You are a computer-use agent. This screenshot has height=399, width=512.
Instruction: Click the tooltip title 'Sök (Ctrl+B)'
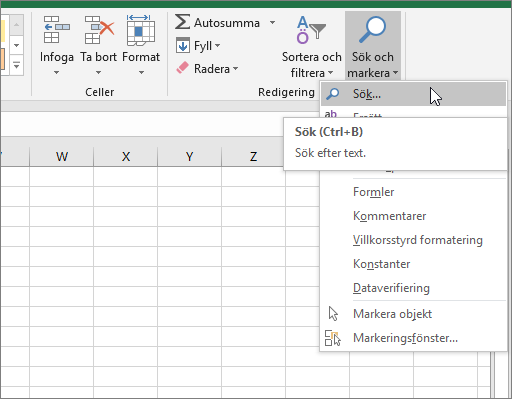tap(329, 132)
